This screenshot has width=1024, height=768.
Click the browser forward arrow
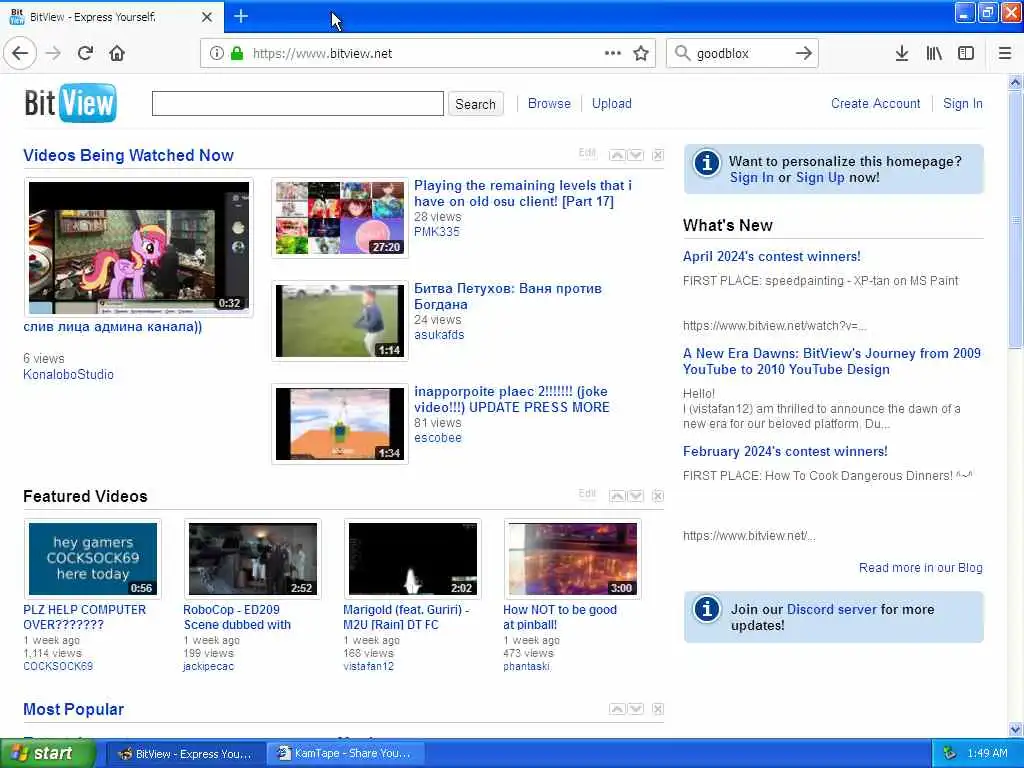click(x=53, y=54)
